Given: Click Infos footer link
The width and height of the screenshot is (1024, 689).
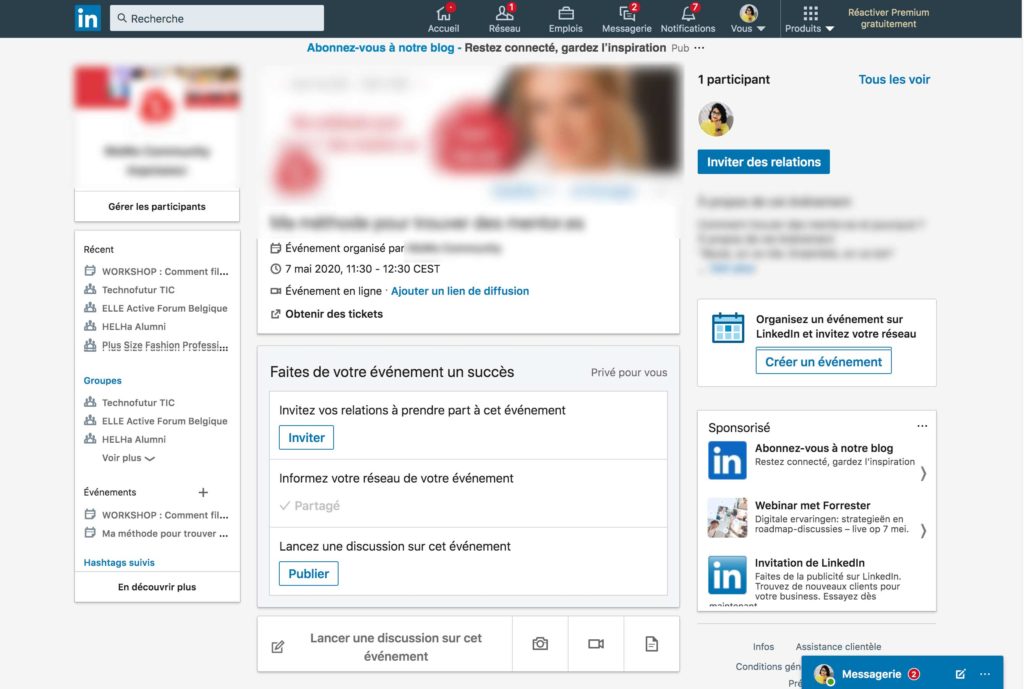Looking at the screenshot, I should (763, 647).
